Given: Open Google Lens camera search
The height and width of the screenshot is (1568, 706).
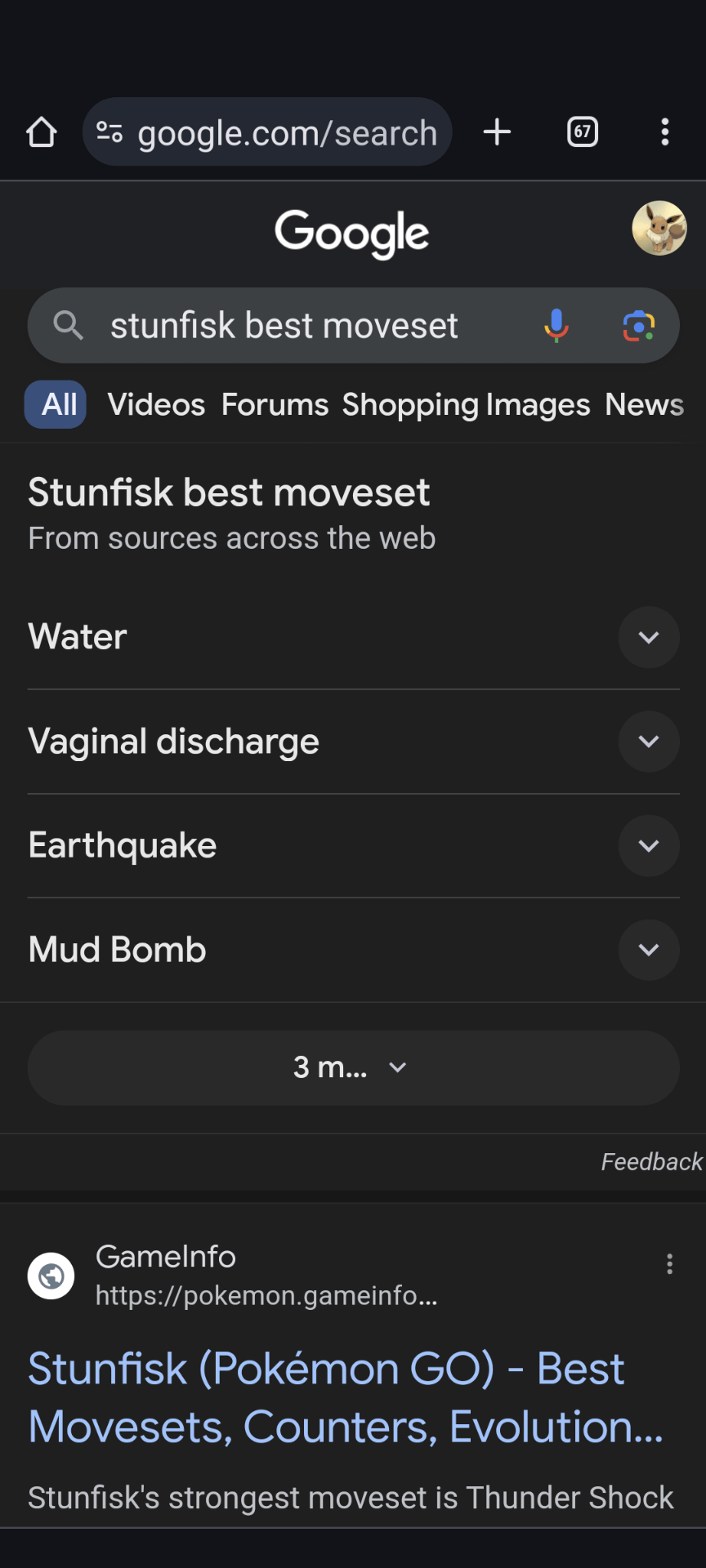Looking at the screenshot, I should pyautogui.click(x=638, y=326).
